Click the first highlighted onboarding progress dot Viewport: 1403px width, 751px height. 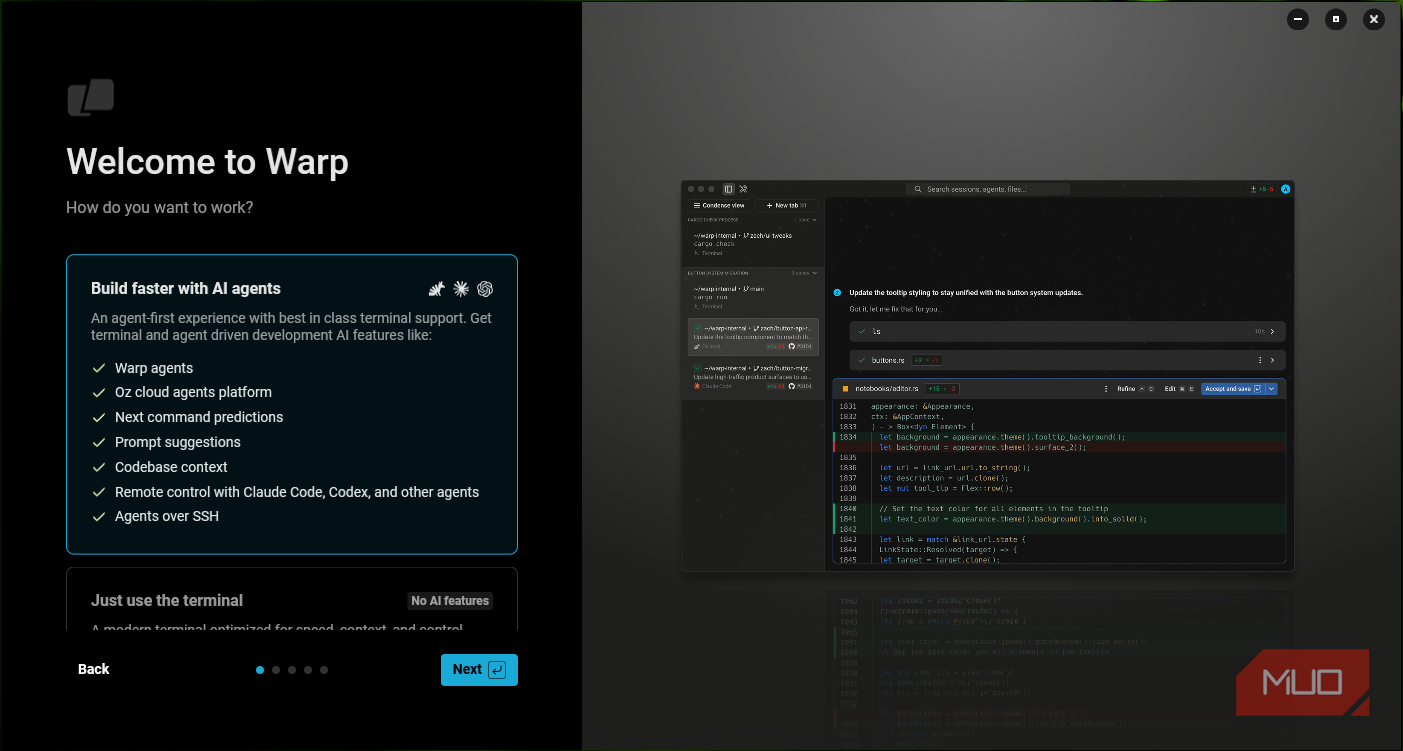click(260, 670)
